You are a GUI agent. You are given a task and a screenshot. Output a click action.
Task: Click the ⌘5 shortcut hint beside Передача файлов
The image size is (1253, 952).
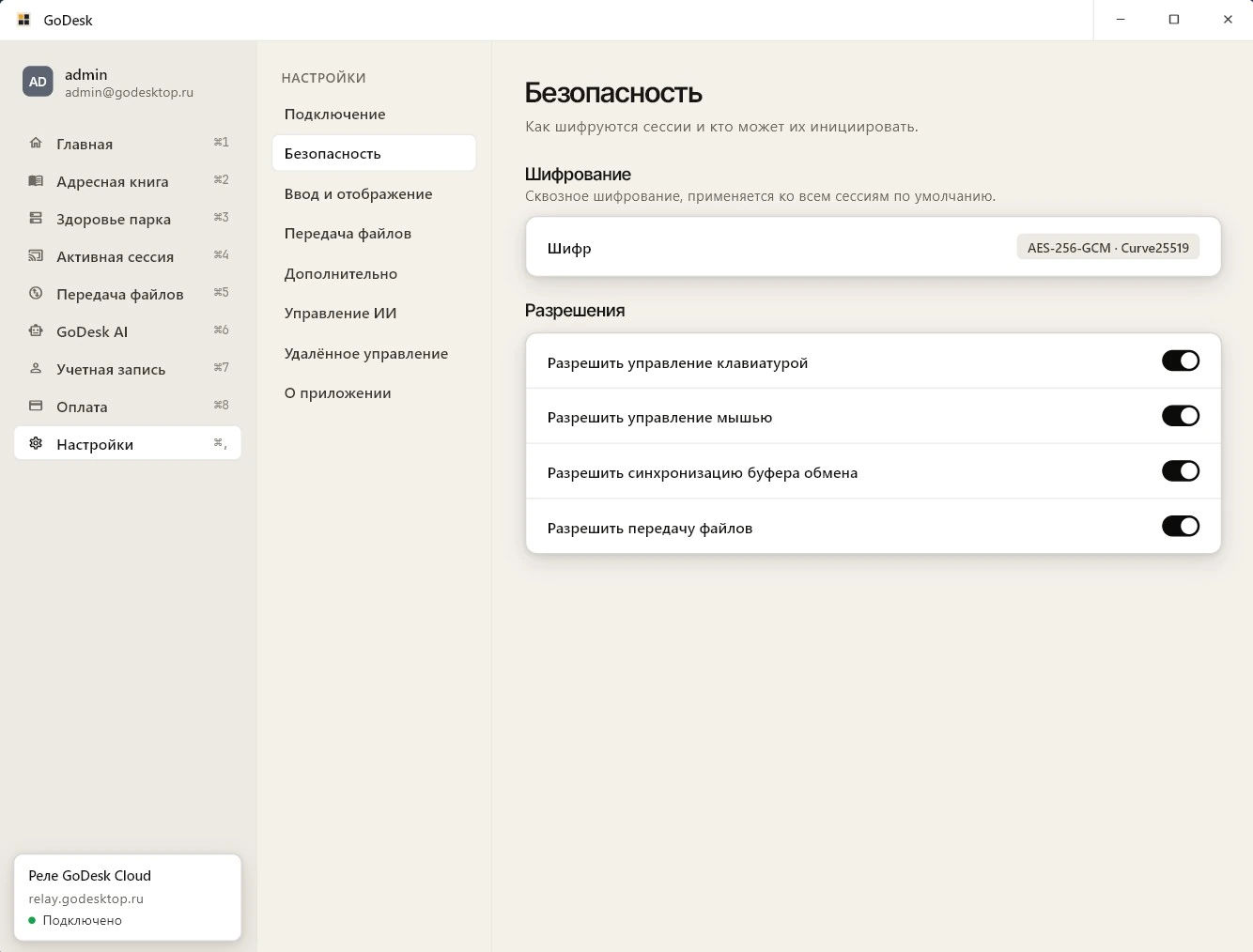tap(221, 292)
